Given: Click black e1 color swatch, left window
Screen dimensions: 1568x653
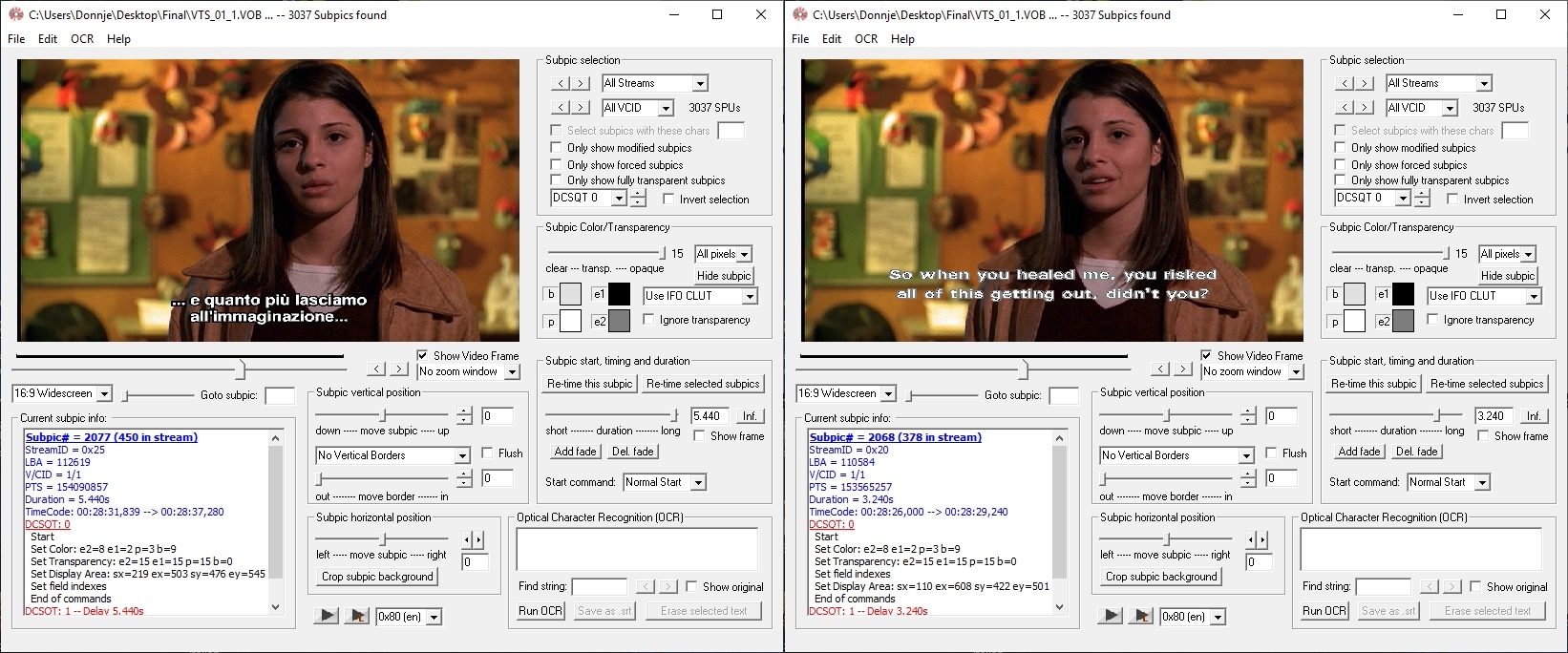Looking at the screenshot, I should click(x=619, y=294).
